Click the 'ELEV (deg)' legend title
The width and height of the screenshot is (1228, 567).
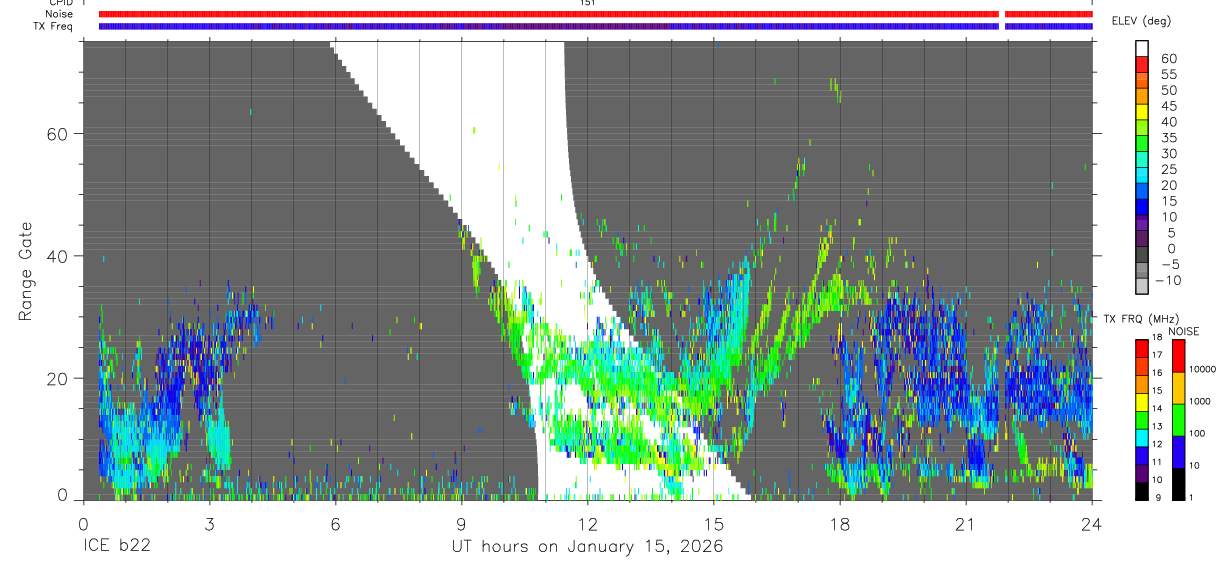tap(1142, 21)
